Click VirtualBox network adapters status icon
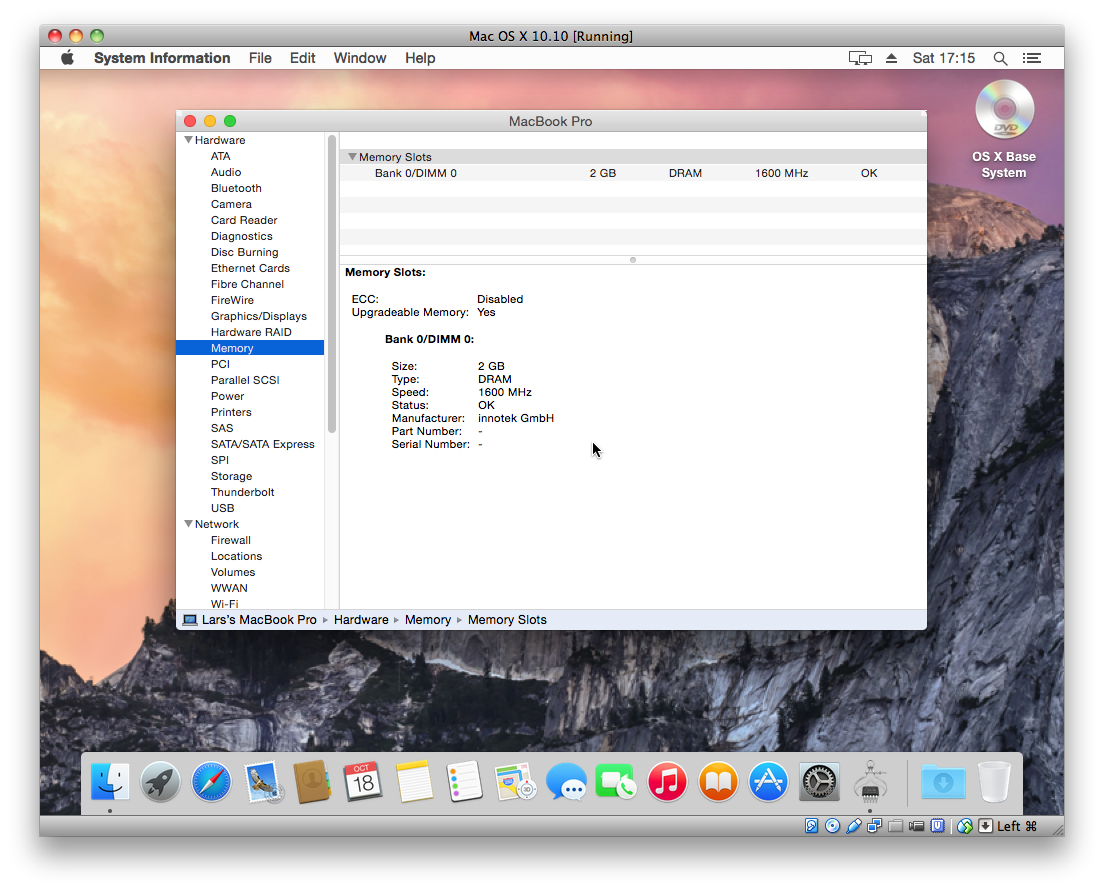 pos(874,826)
